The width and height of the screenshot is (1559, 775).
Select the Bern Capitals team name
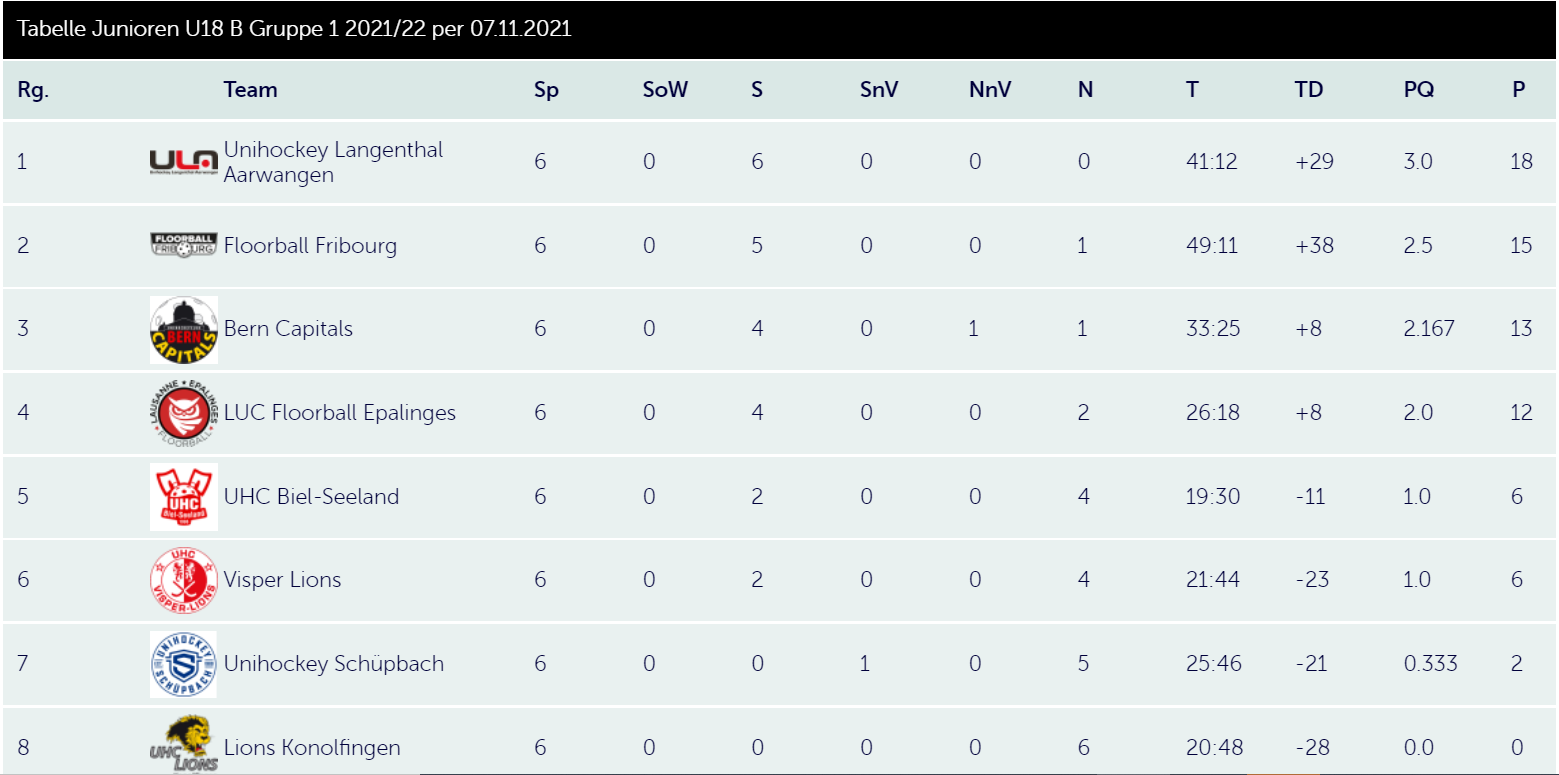tap(288, 329)
